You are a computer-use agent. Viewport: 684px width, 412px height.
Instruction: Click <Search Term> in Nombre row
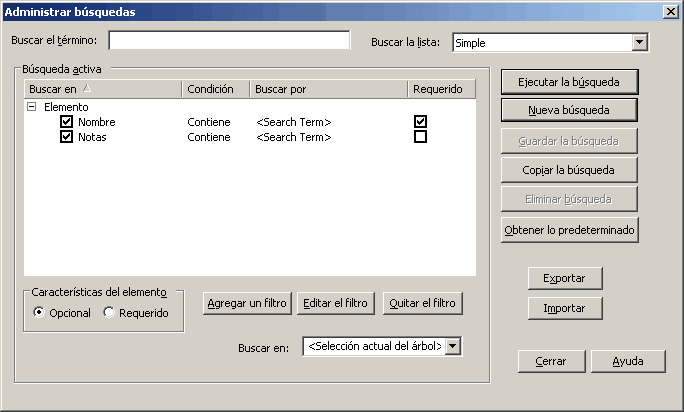[x=294, y=122]
